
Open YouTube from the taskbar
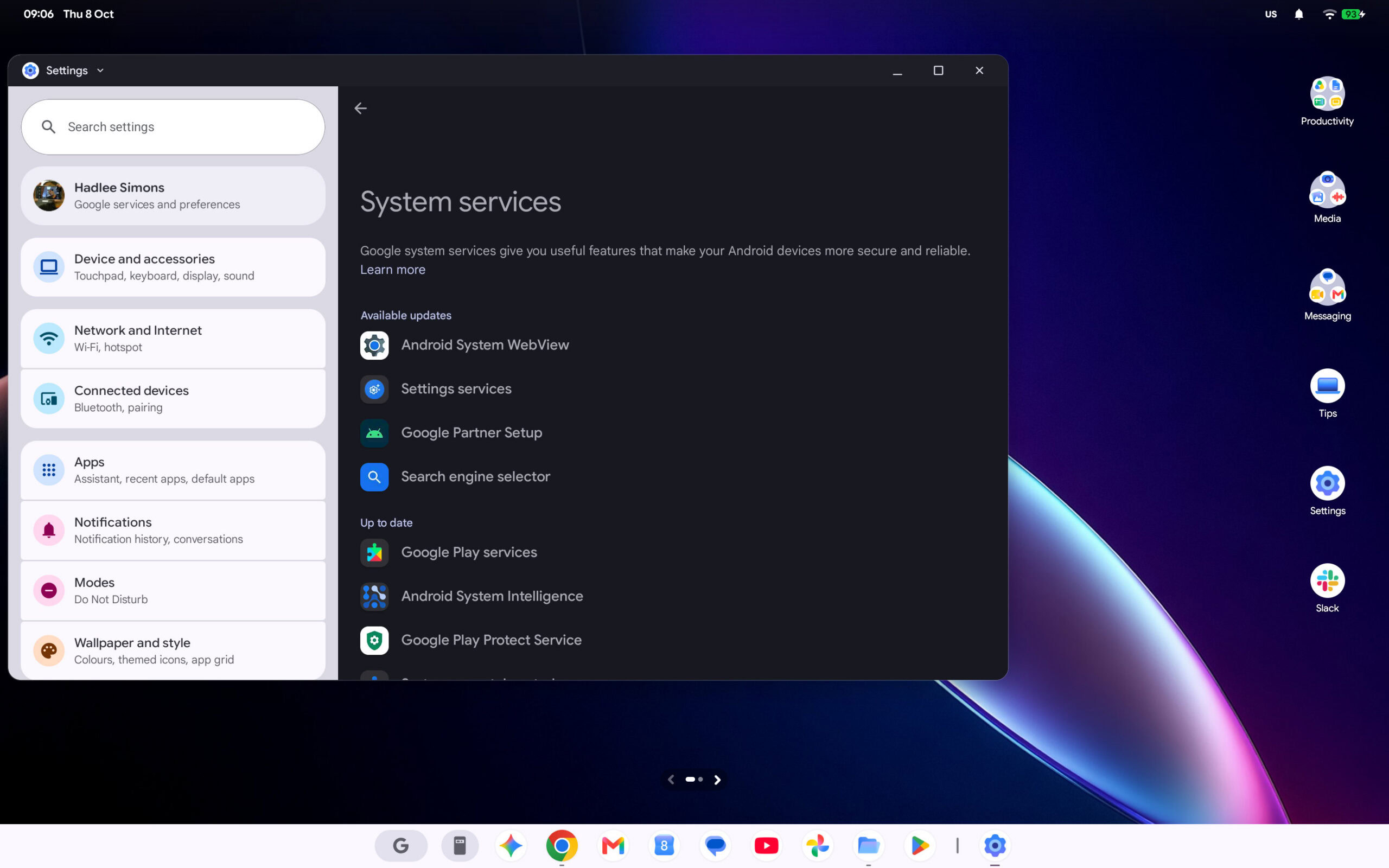click(x=766, y=845)
